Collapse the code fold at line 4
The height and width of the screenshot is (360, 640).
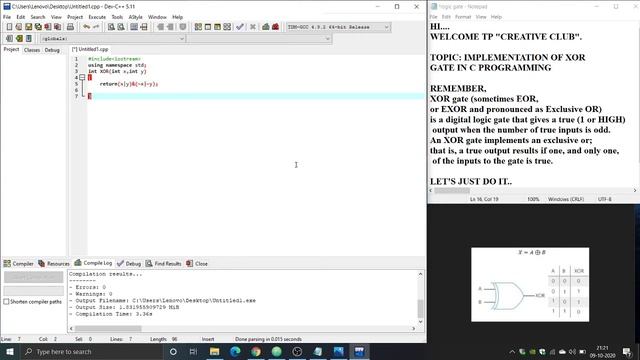(x=82, y=77)
